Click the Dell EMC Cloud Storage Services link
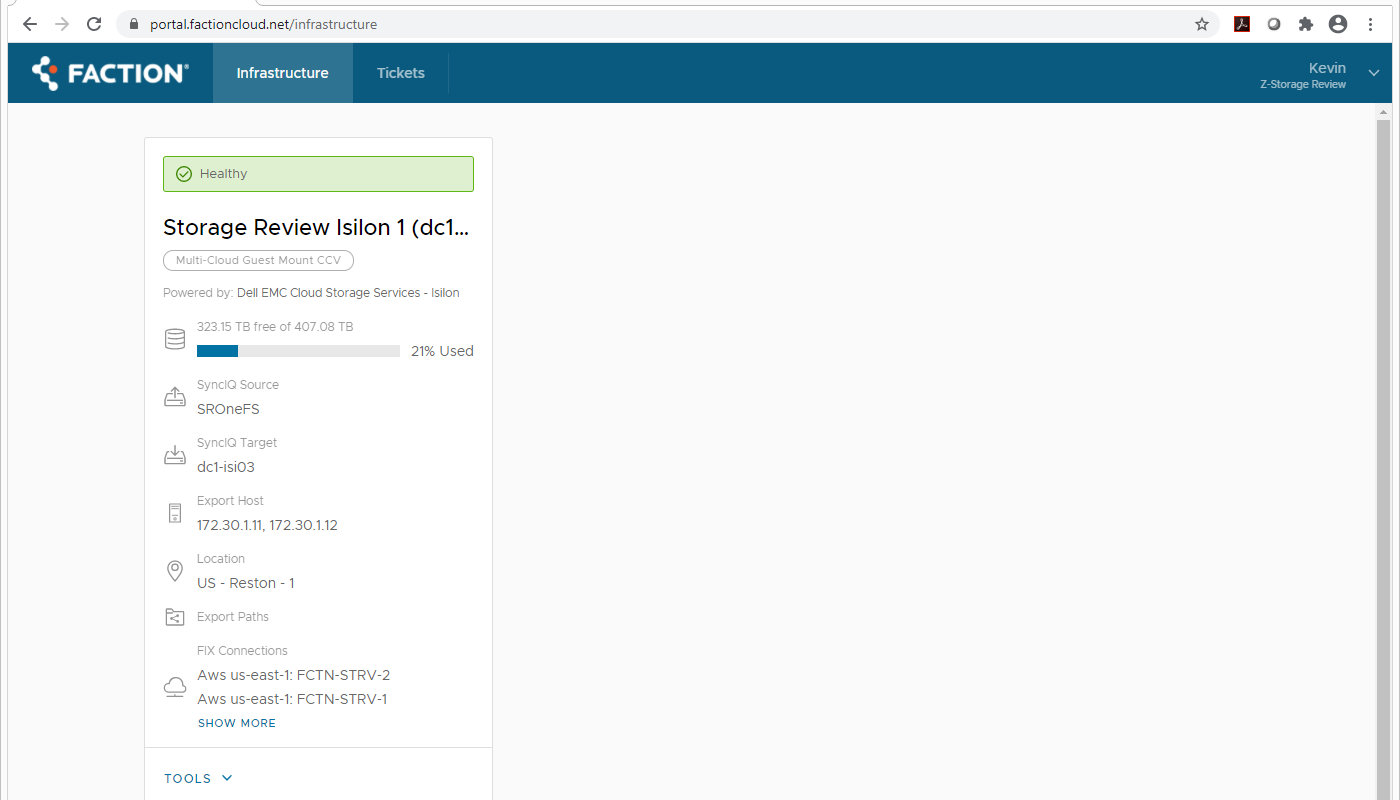Screen dimensions: 1400x800 coord(348,293)
